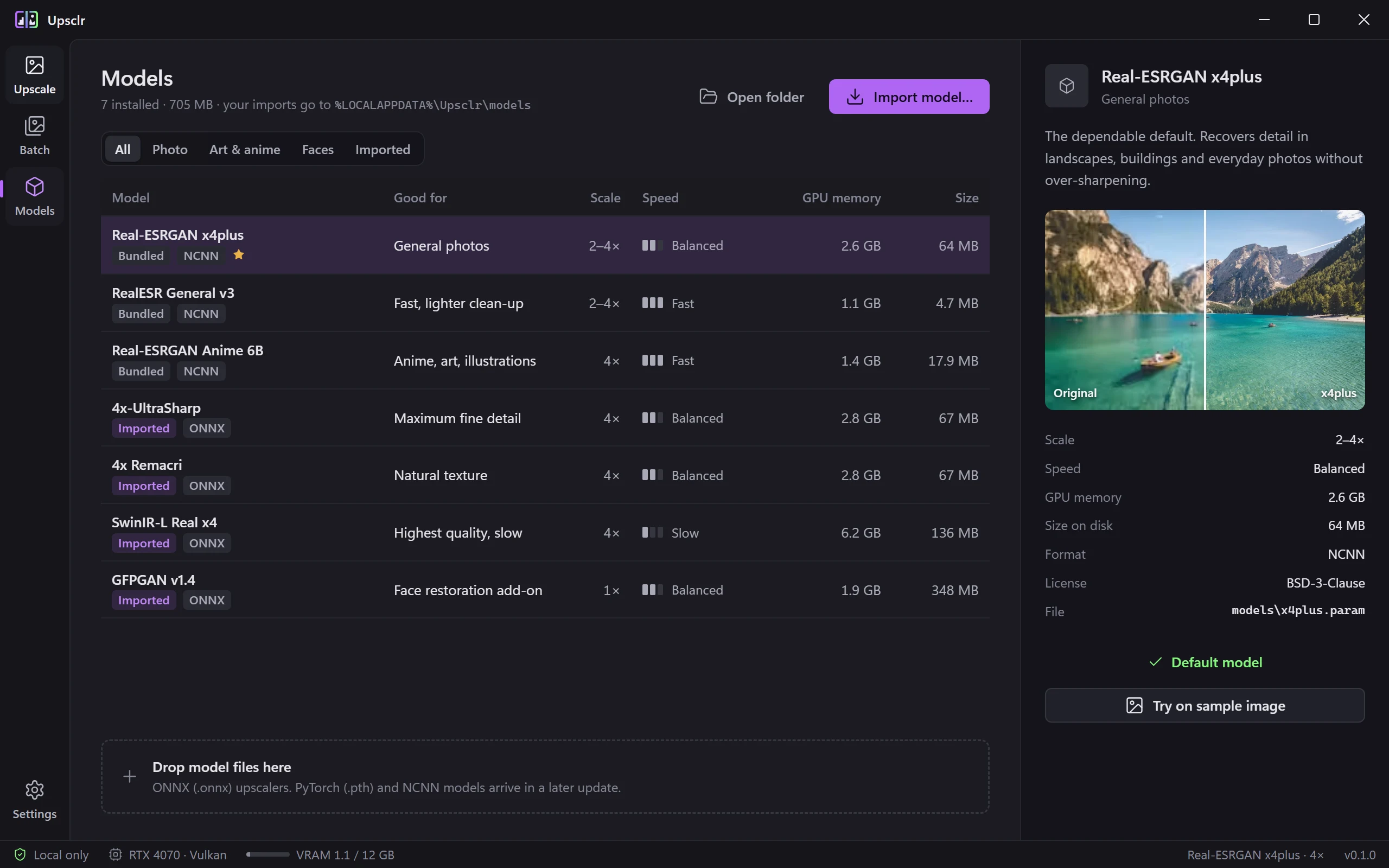Image resolution: width=1389 pixels, height=868 pixels.
Task: Sort by Good for column header
Action: [420, 197]
